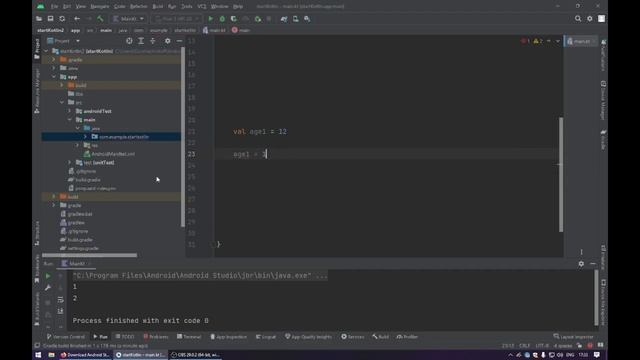Collapse the app folder in tree
Viewport: 640px width, 360px height.
(x=54, y=77)
